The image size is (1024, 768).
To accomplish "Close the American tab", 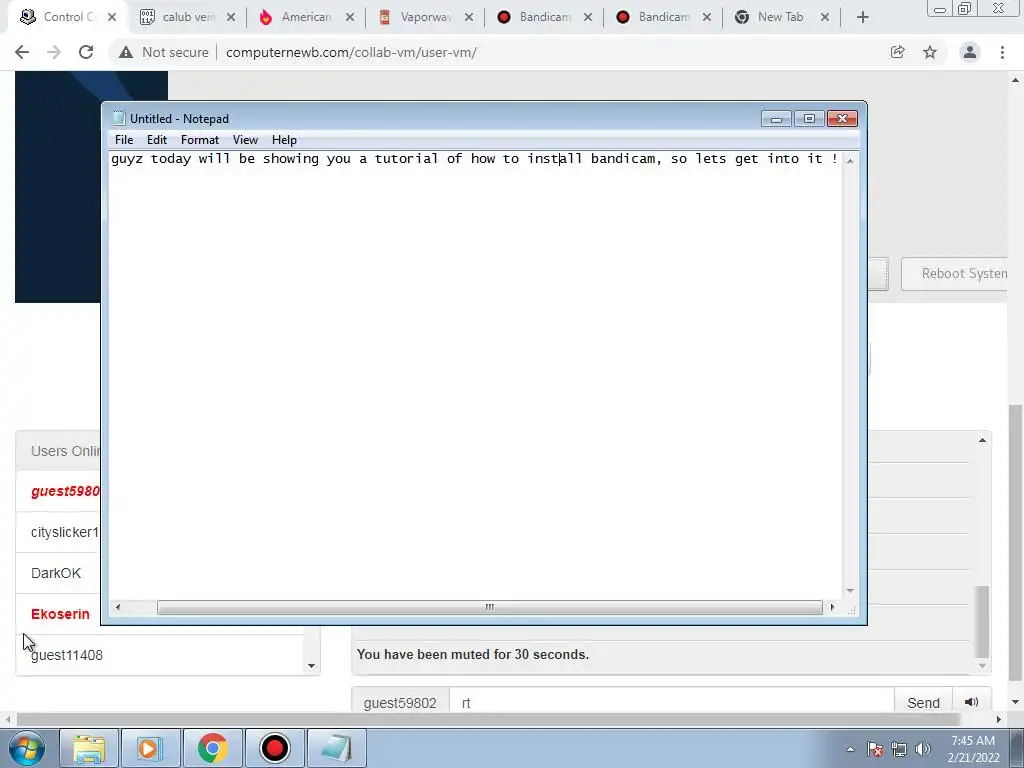I will point(350,18).
